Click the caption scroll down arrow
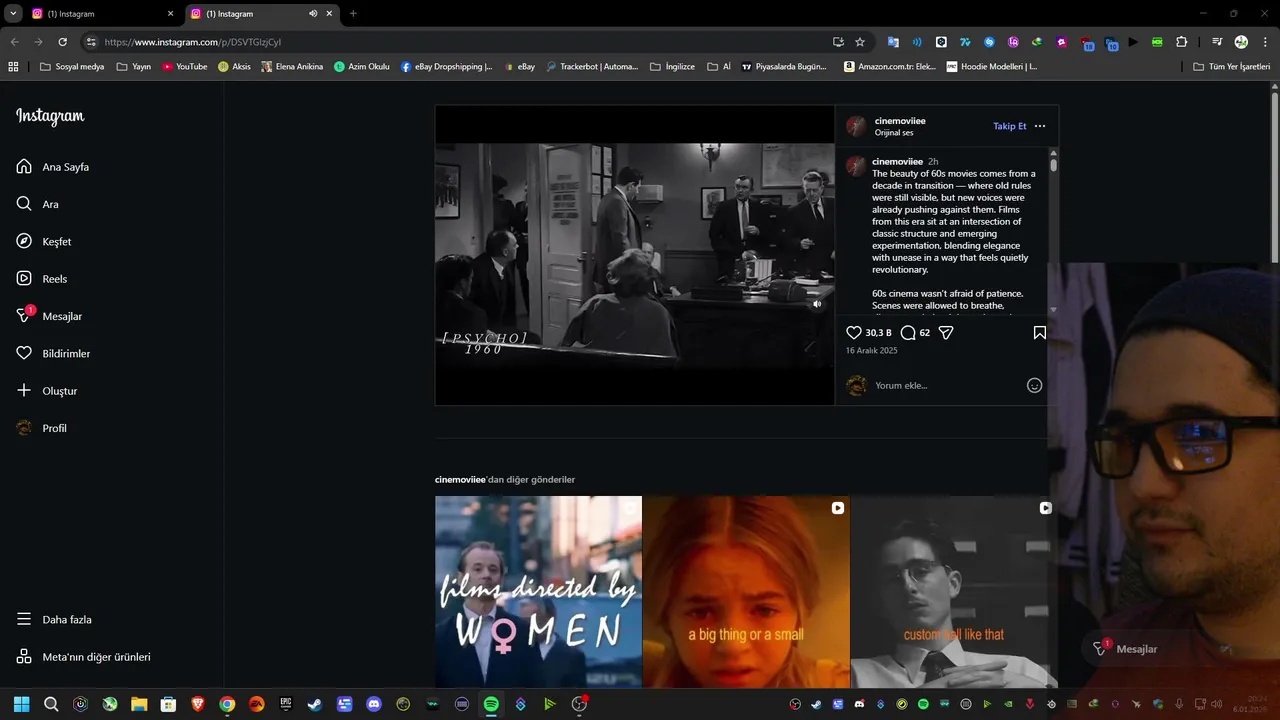Image resolution: width=1280 pixels, height=720 pixels. 1054,310
